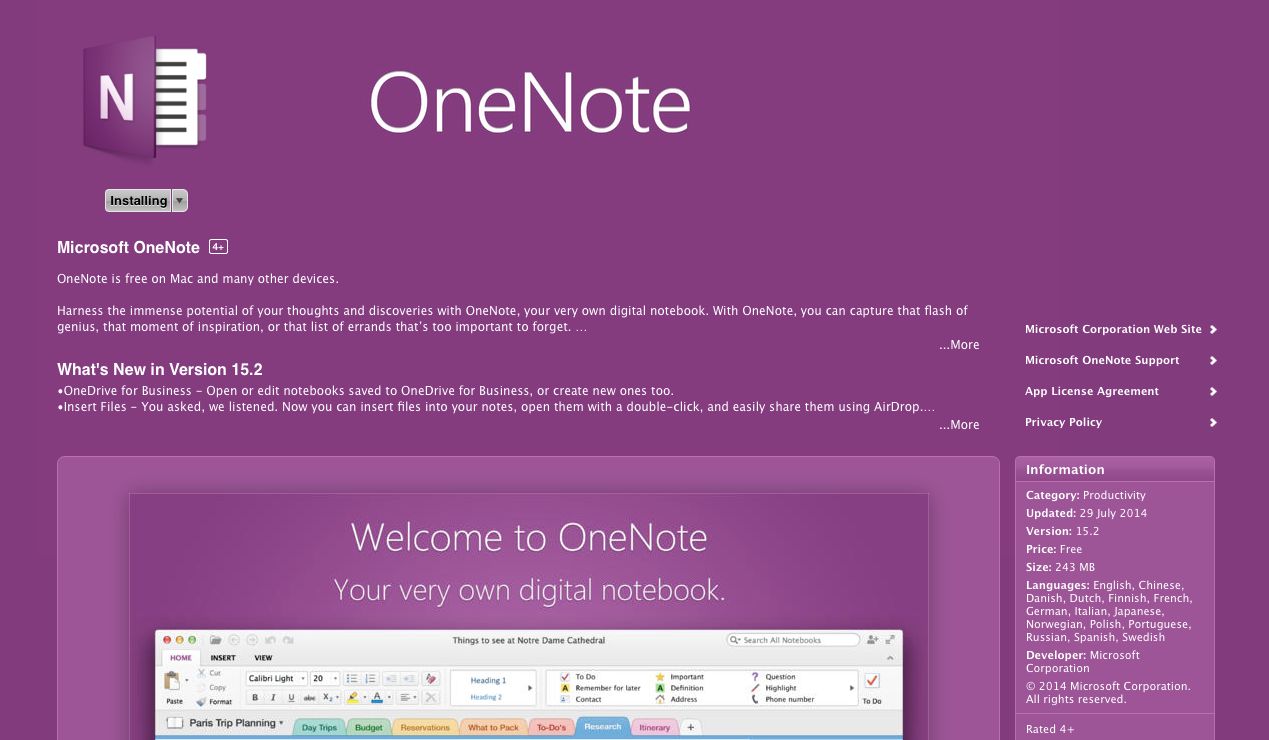Click the 4+ age rating badge

[x=218, y=246]
